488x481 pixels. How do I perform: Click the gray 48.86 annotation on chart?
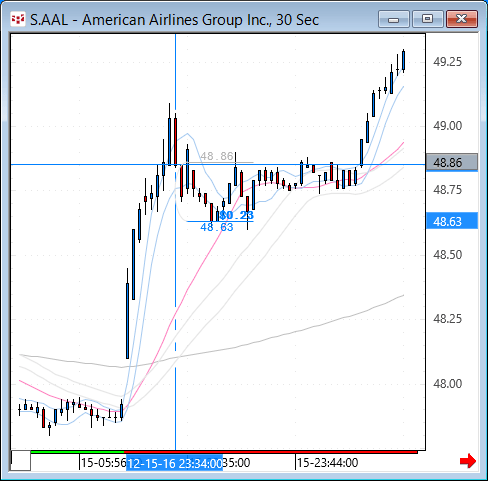click(217, 156)
